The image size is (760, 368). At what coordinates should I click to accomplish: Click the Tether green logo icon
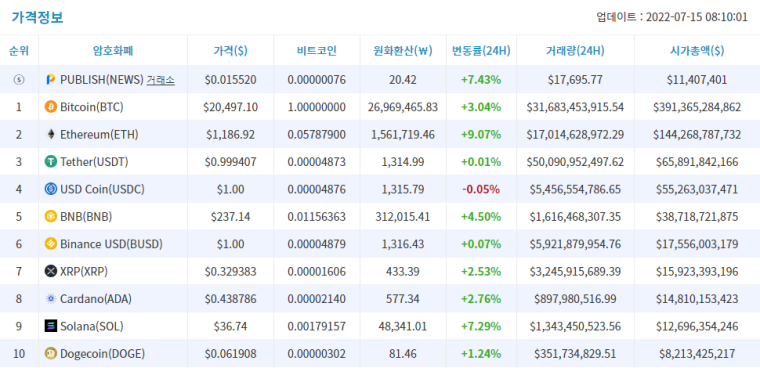(50, 161)
